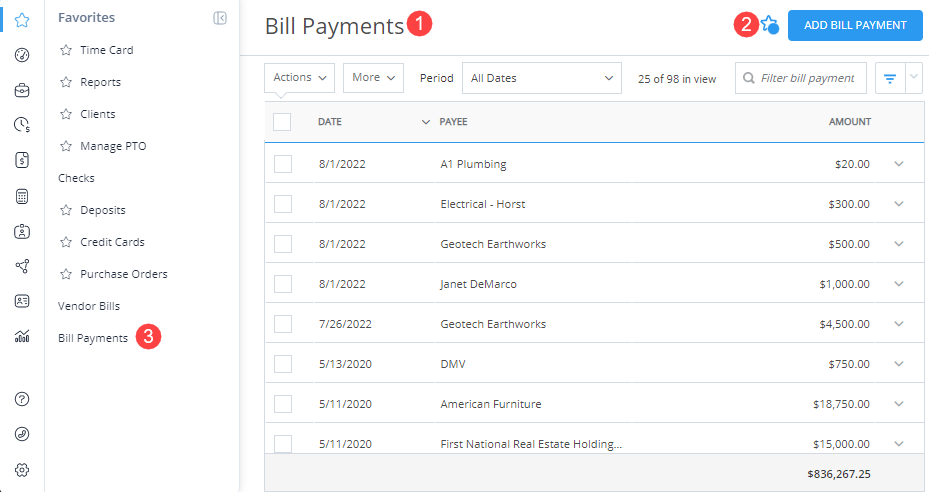Select the DMV row checkbox

coord(283,364)
